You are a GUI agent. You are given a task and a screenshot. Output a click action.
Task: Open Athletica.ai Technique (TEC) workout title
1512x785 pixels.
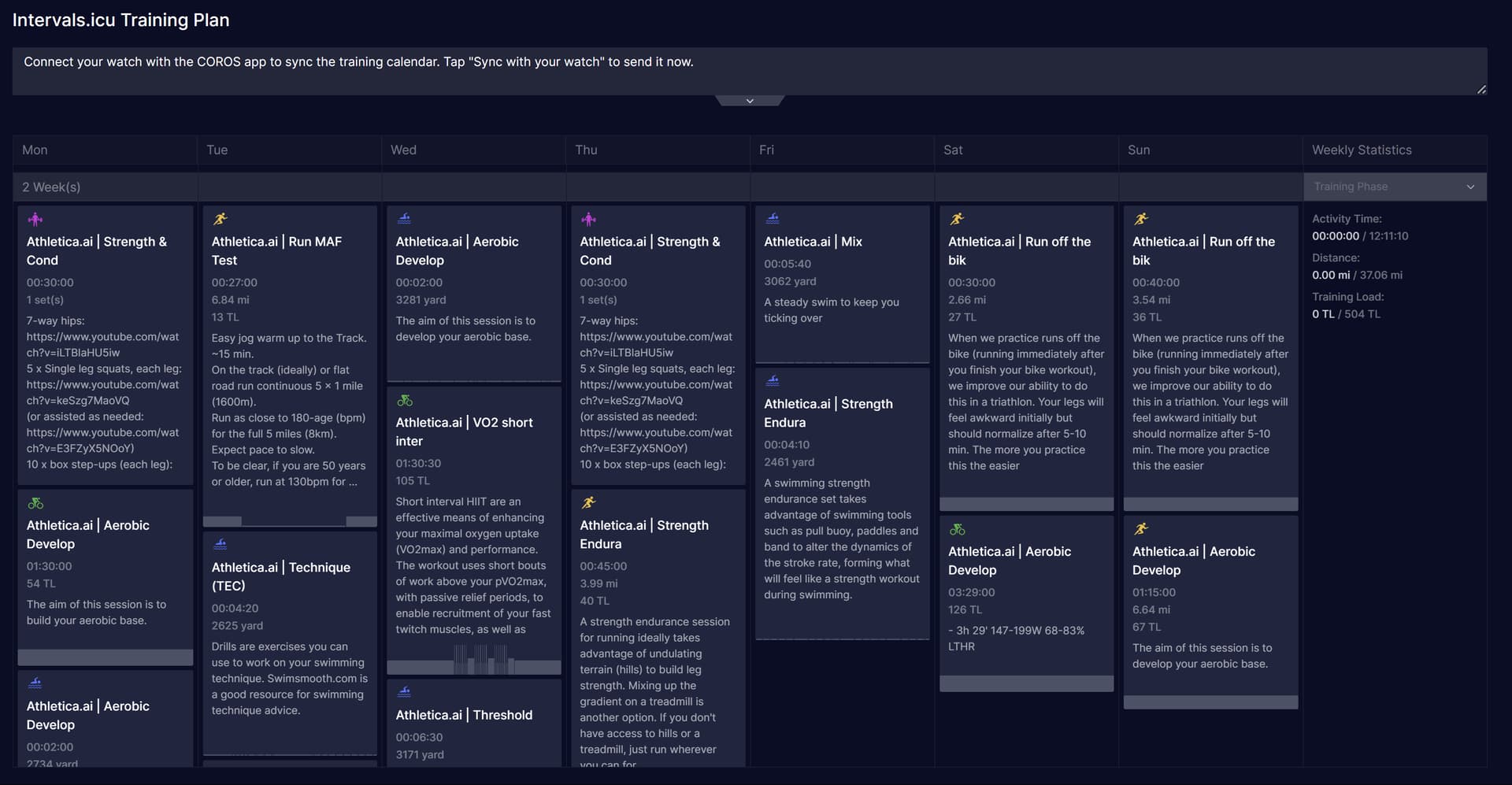(280, 576)
